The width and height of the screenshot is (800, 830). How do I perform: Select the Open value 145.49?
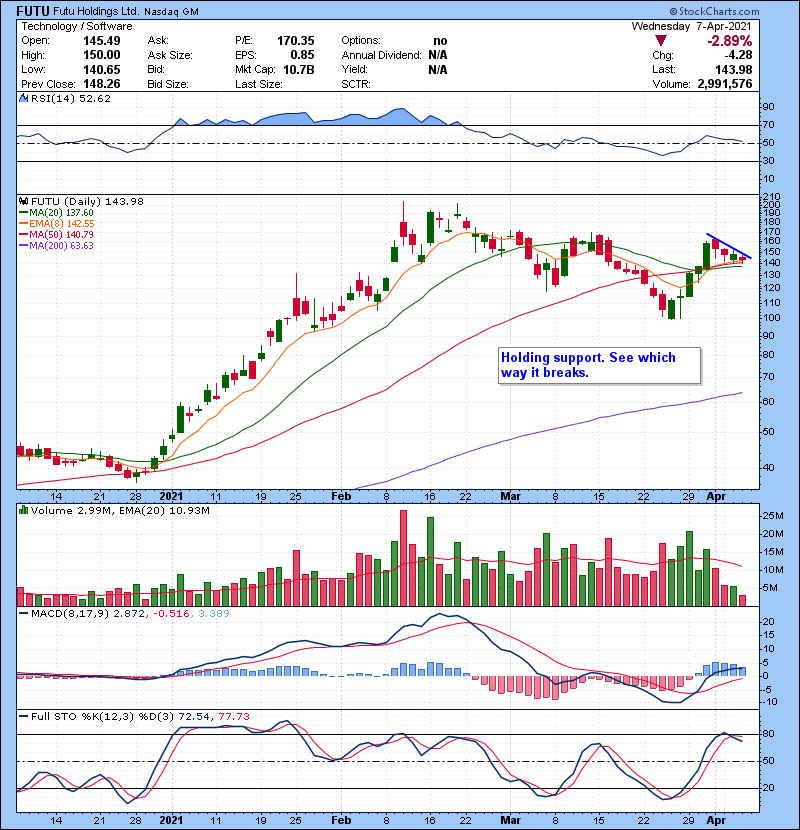click(102, 41)
